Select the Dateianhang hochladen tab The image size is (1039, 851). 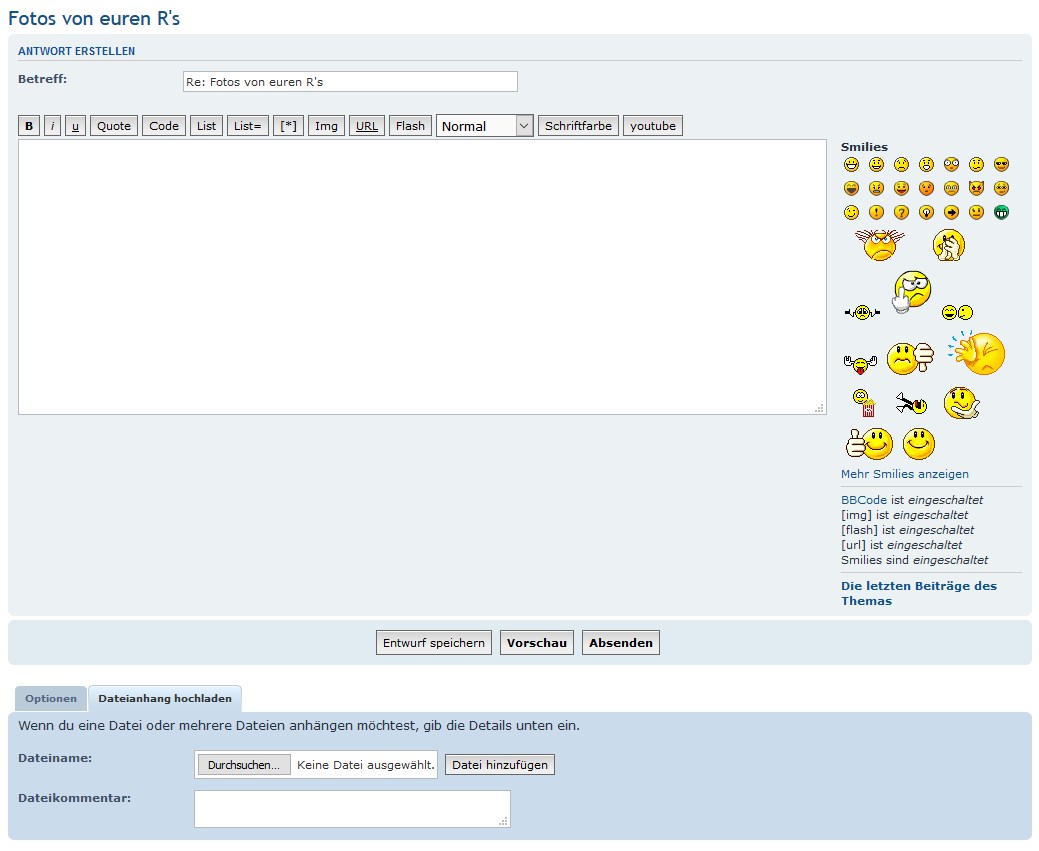pos(165,699)
